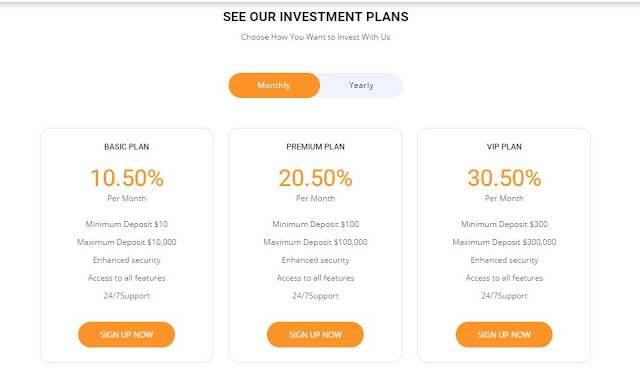Image resolution: width=640 pixels, height=370 pixels.
Task: Click the Maximum Deposit $10,000 line
Action: [x=127, y=242]
